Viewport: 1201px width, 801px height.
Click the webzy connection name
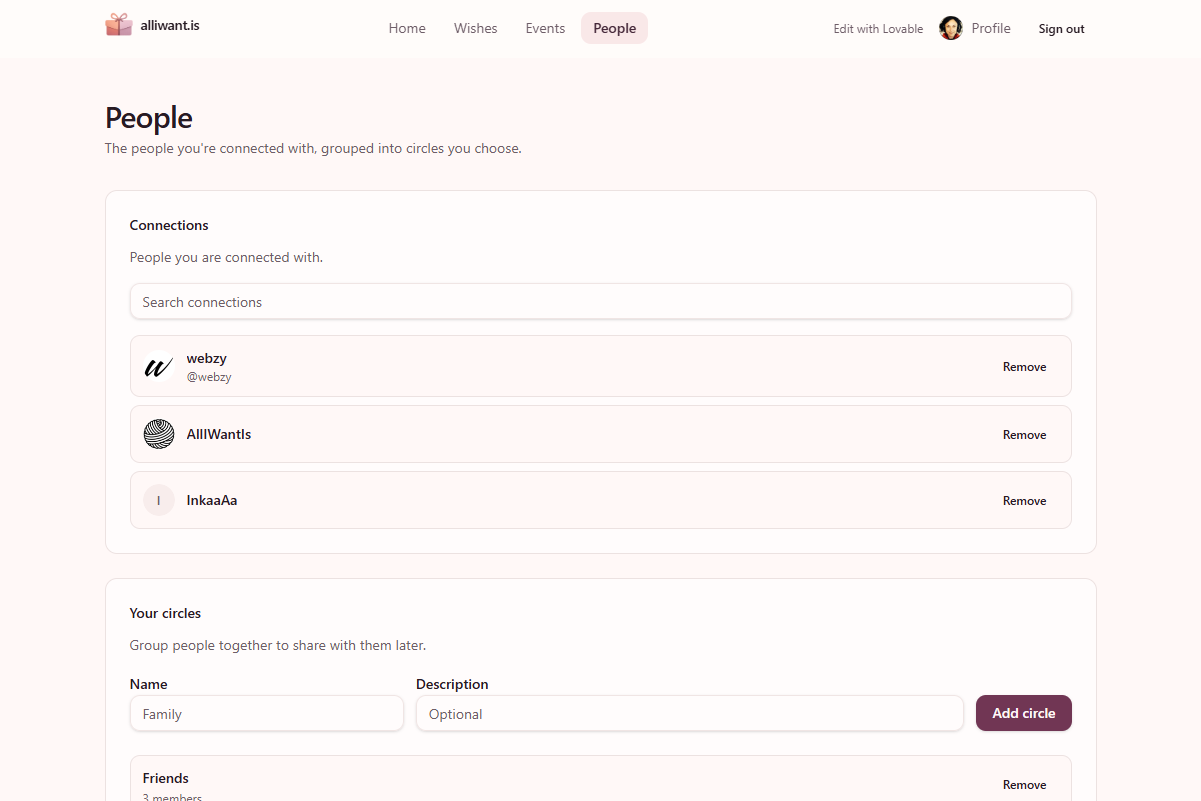[207, 358]
